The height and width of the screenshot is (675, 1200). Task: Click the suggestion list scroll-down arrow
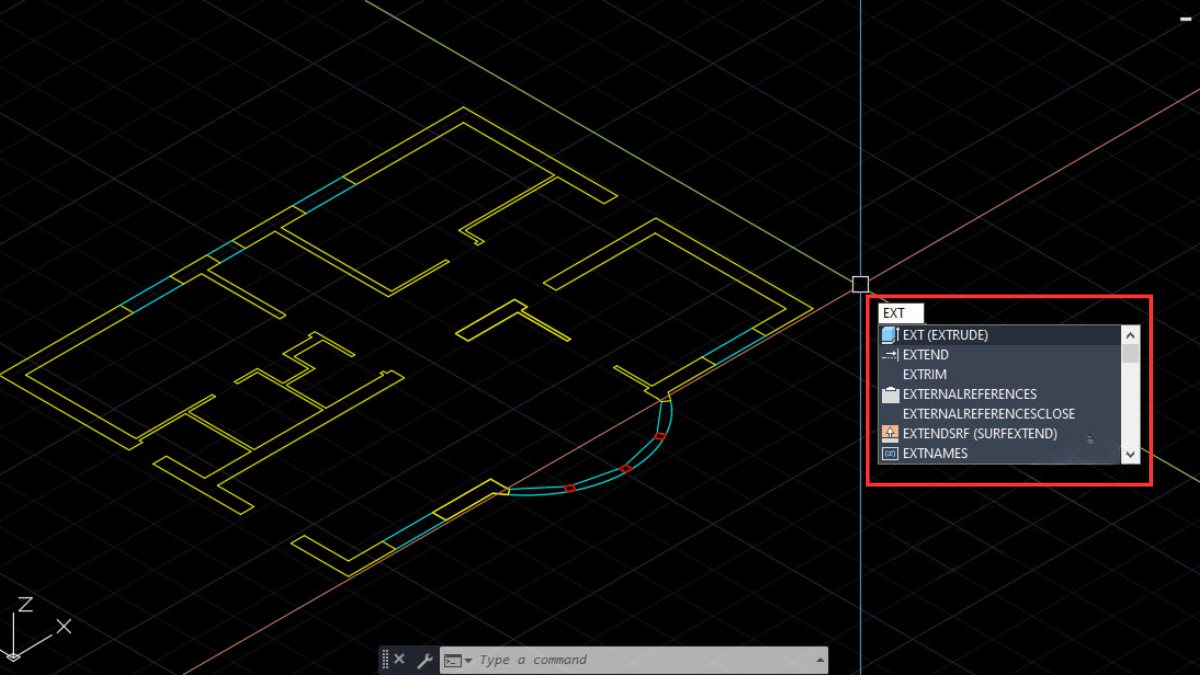pos(1130,454)
